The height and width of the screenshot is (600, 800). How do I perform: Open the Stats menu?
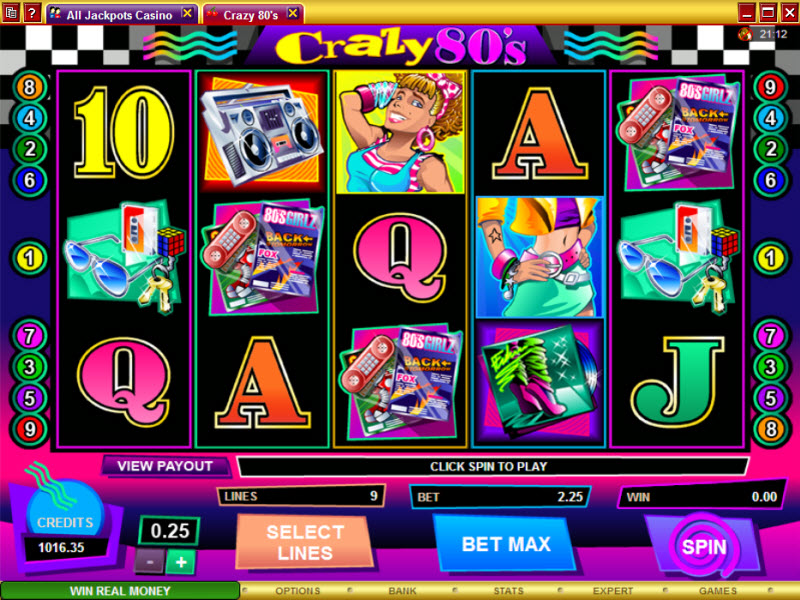pyautogui.click(x=508, y=591)
